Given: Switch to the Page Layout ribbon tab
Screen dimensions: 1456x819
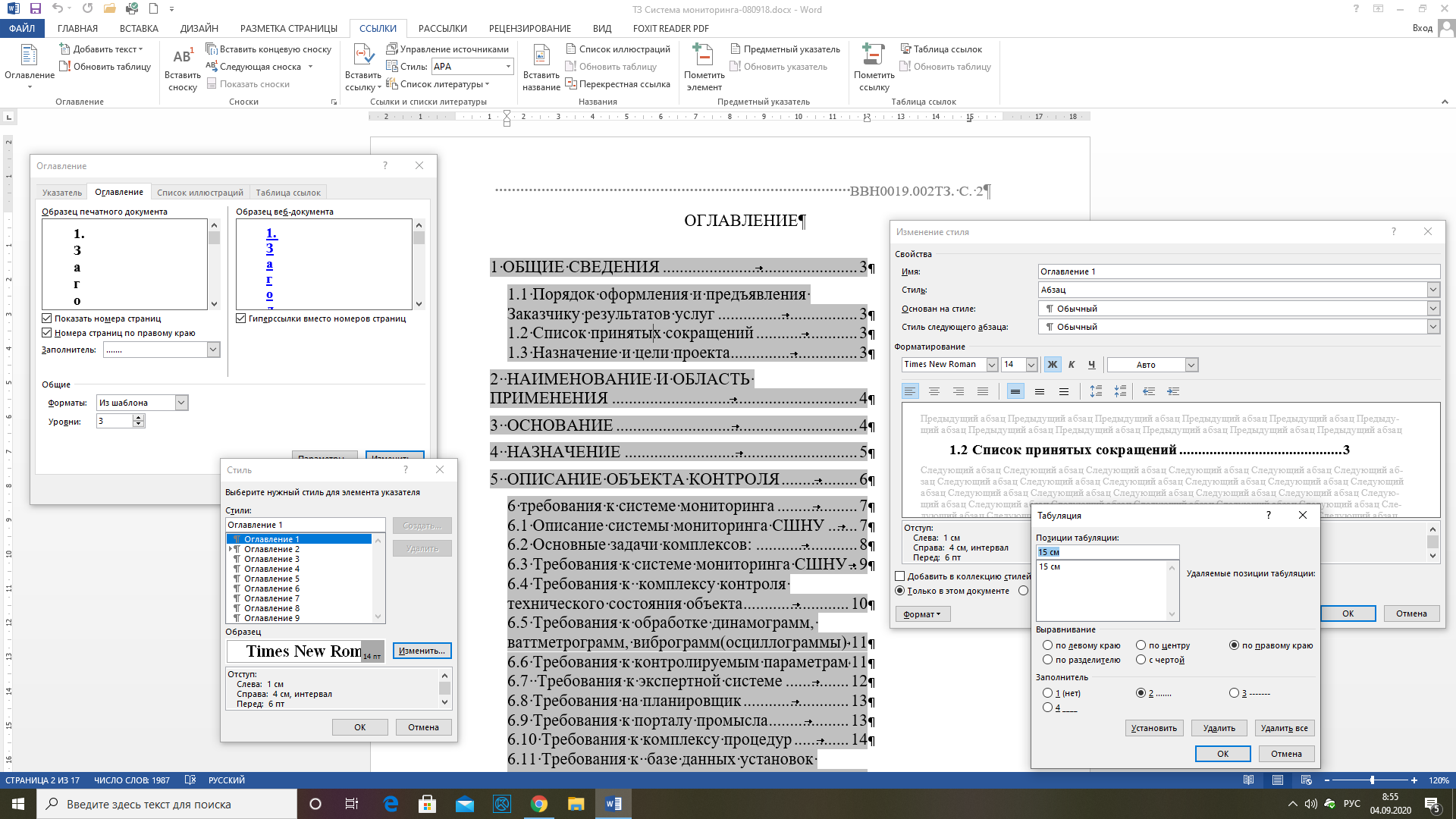Looking at the screenshot, I should click(x=288, y=29).
